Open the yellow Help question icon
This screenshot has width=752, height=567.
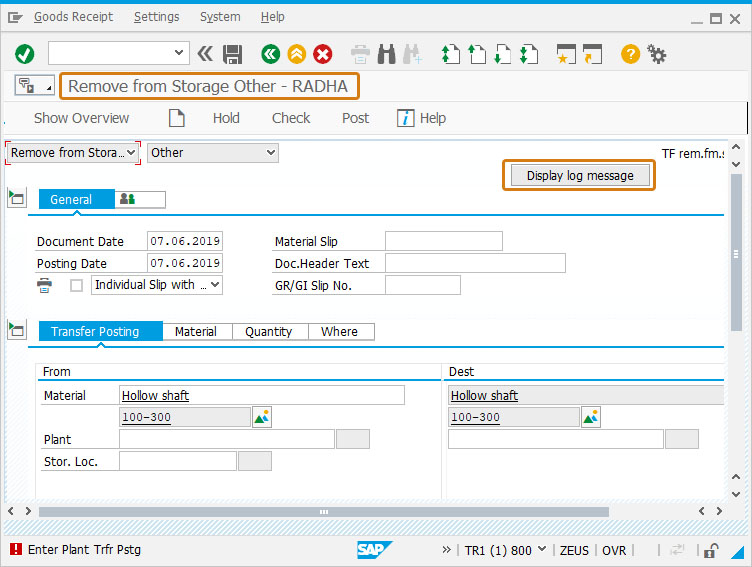pos(630,54)
